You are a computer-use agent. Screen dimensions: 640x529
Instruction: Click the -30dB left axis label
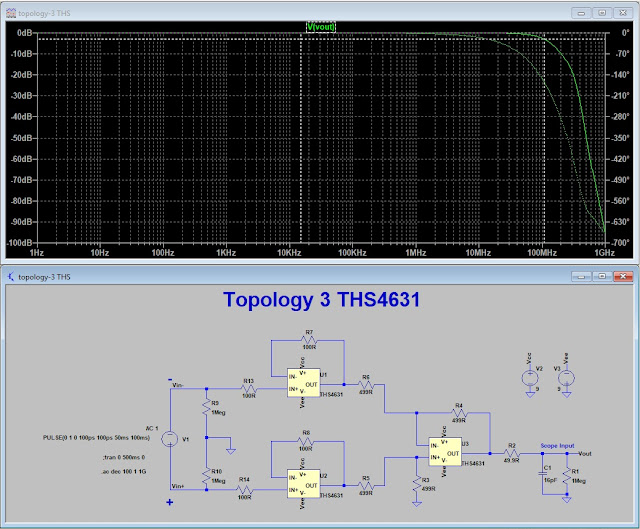[x=21, y=96]
